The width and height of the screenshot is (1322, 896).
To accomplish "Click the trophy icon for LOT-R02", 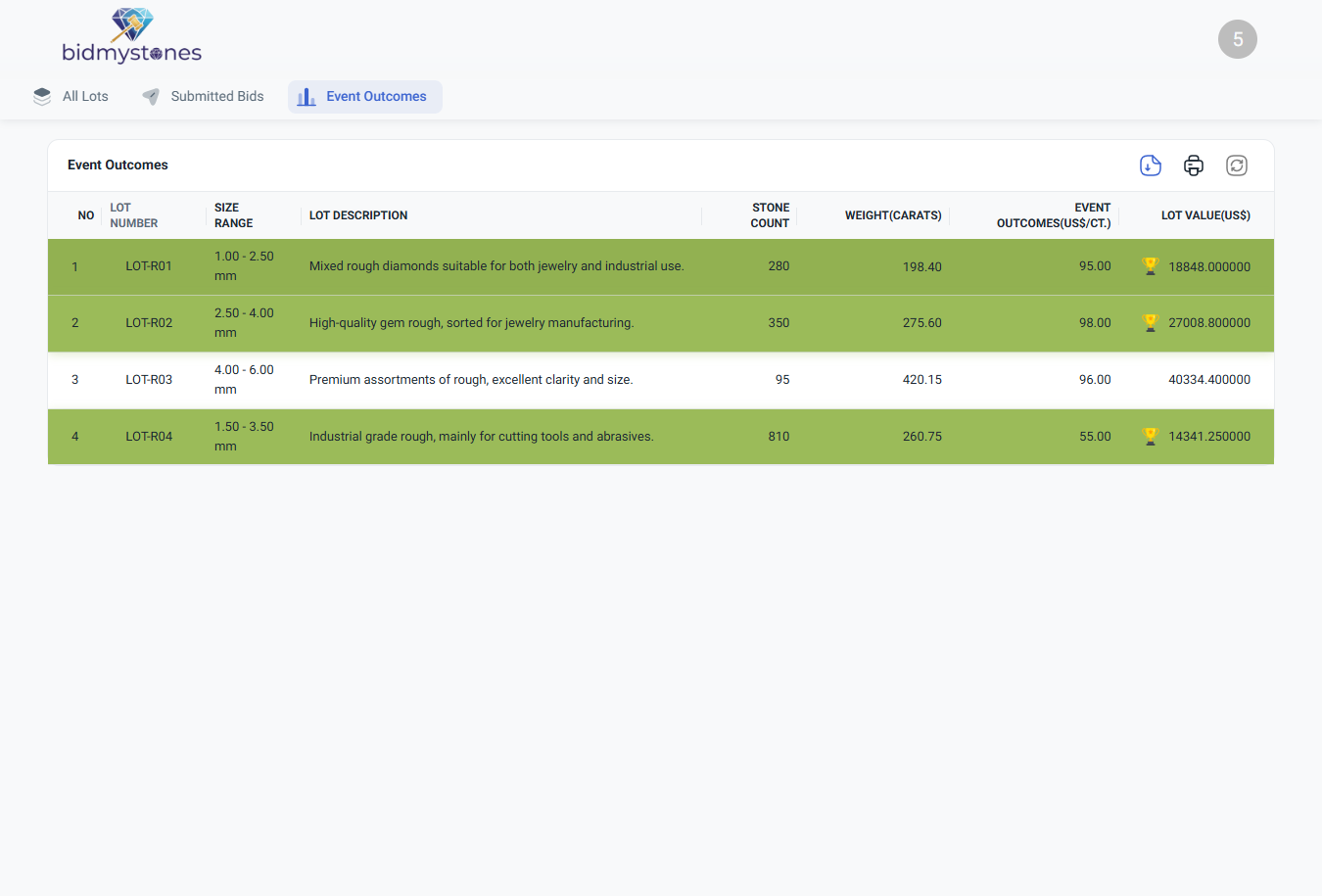I will coord(1151,323).
